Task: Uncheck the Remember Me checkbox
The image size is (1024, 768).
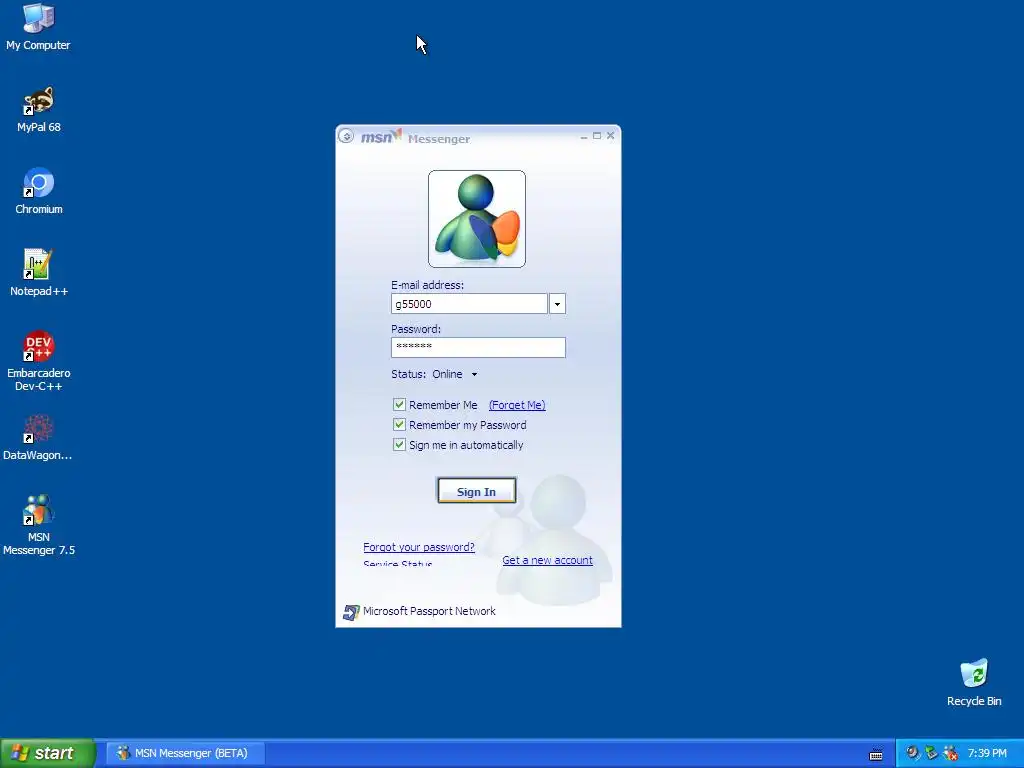Action: tap(399, 405)
